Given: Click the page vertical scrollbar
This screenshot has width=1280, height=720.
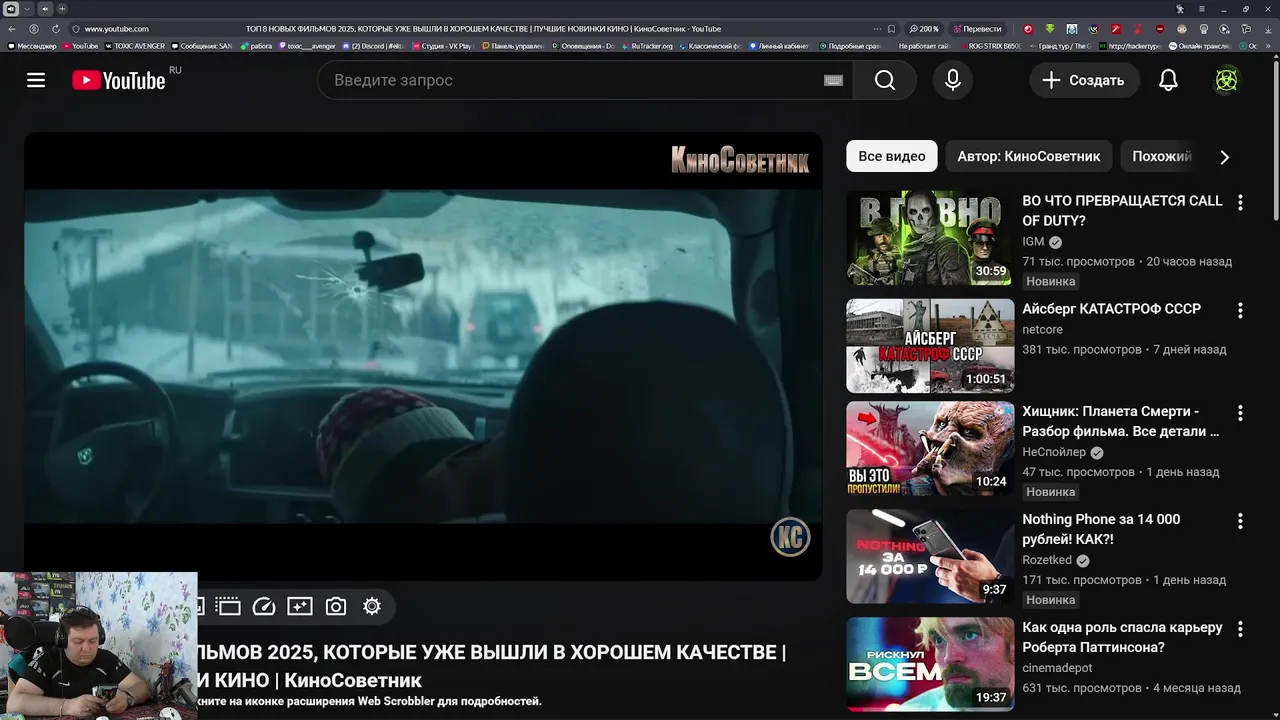Looking at the screenshot, I should (1276, 140).
